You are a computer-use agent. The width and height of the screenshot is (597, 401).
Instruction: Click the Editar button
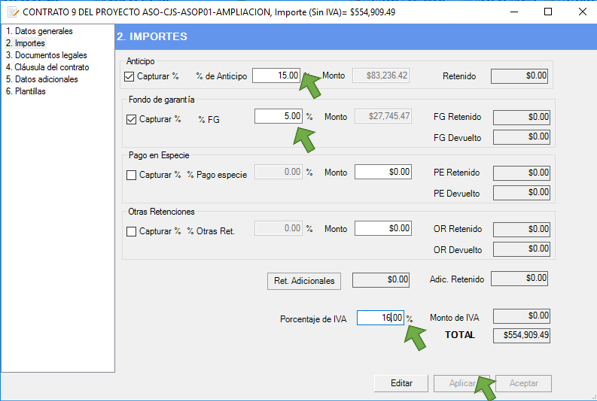[x=401, y=383]
